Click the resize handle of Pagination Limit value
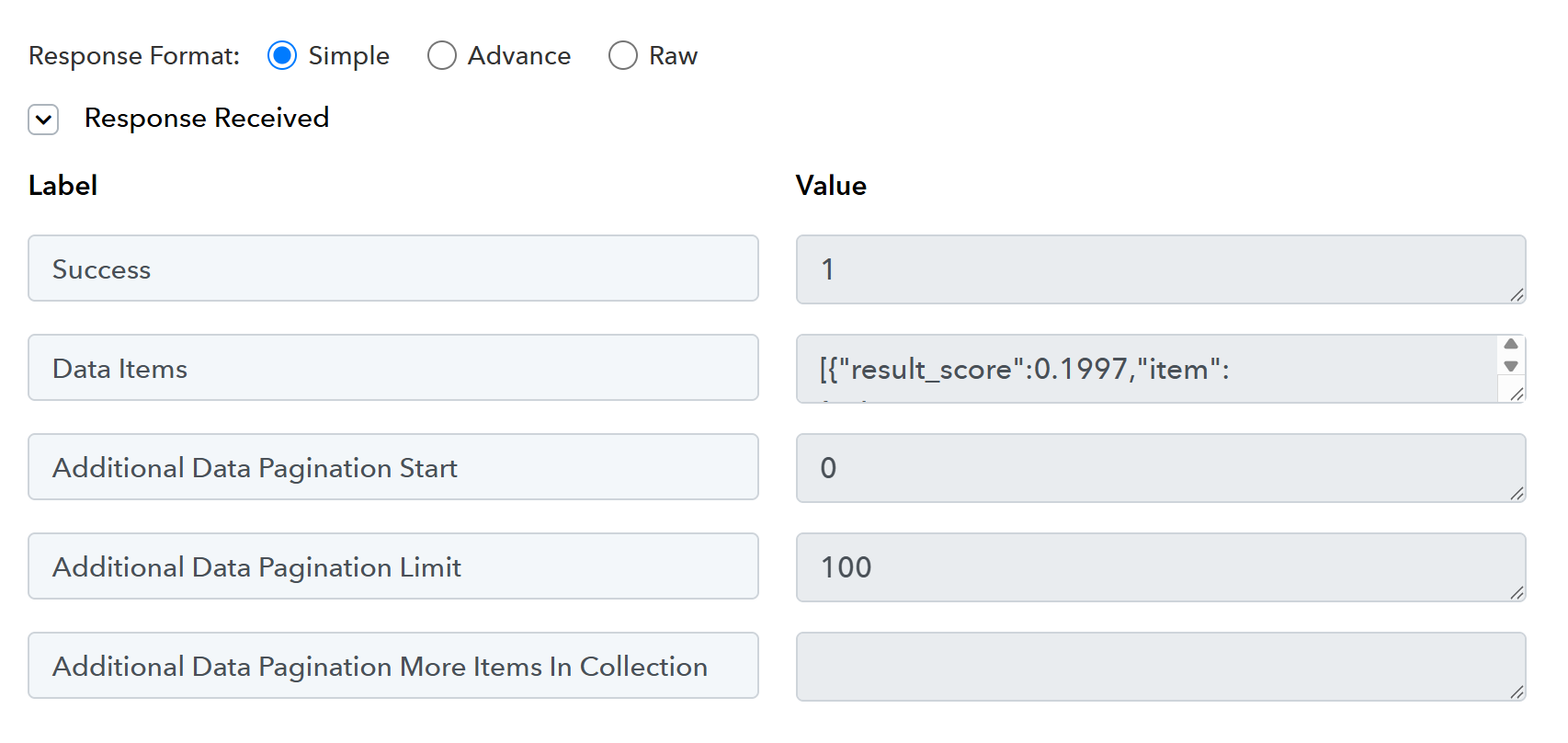Image resolution: width=1568 pixels, height=743 pixels. coord(1517,592)
